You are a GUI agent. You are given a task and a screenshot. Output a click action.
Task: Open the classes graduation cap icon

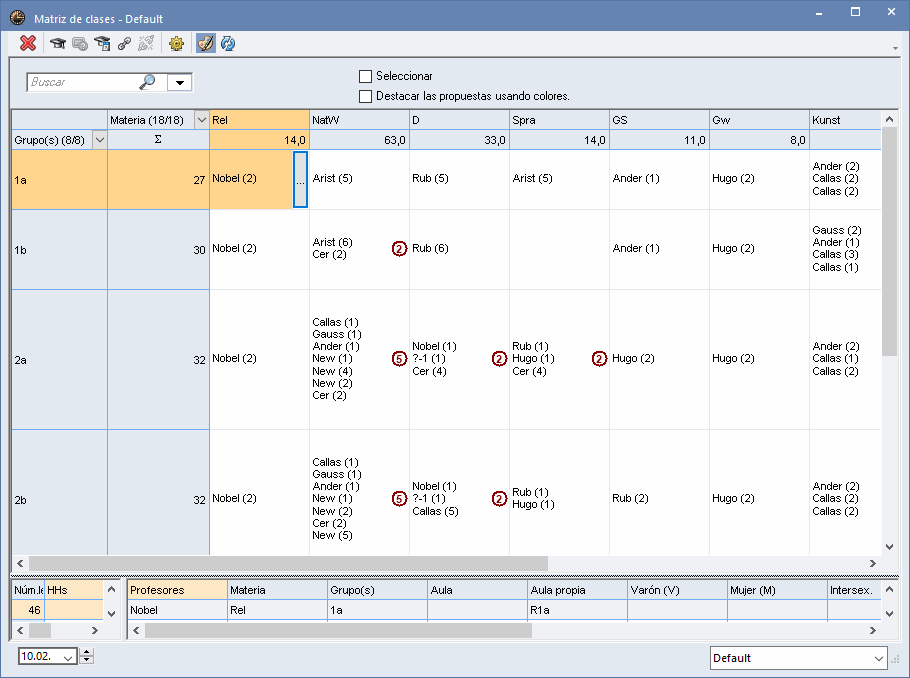(x=57, y=43)
